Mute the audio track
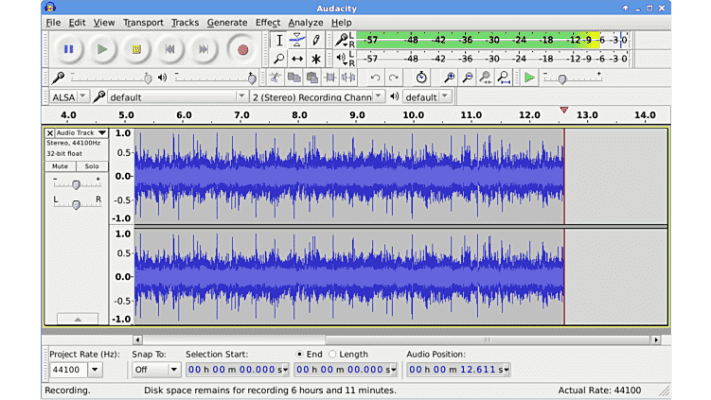 coord(60,166)
